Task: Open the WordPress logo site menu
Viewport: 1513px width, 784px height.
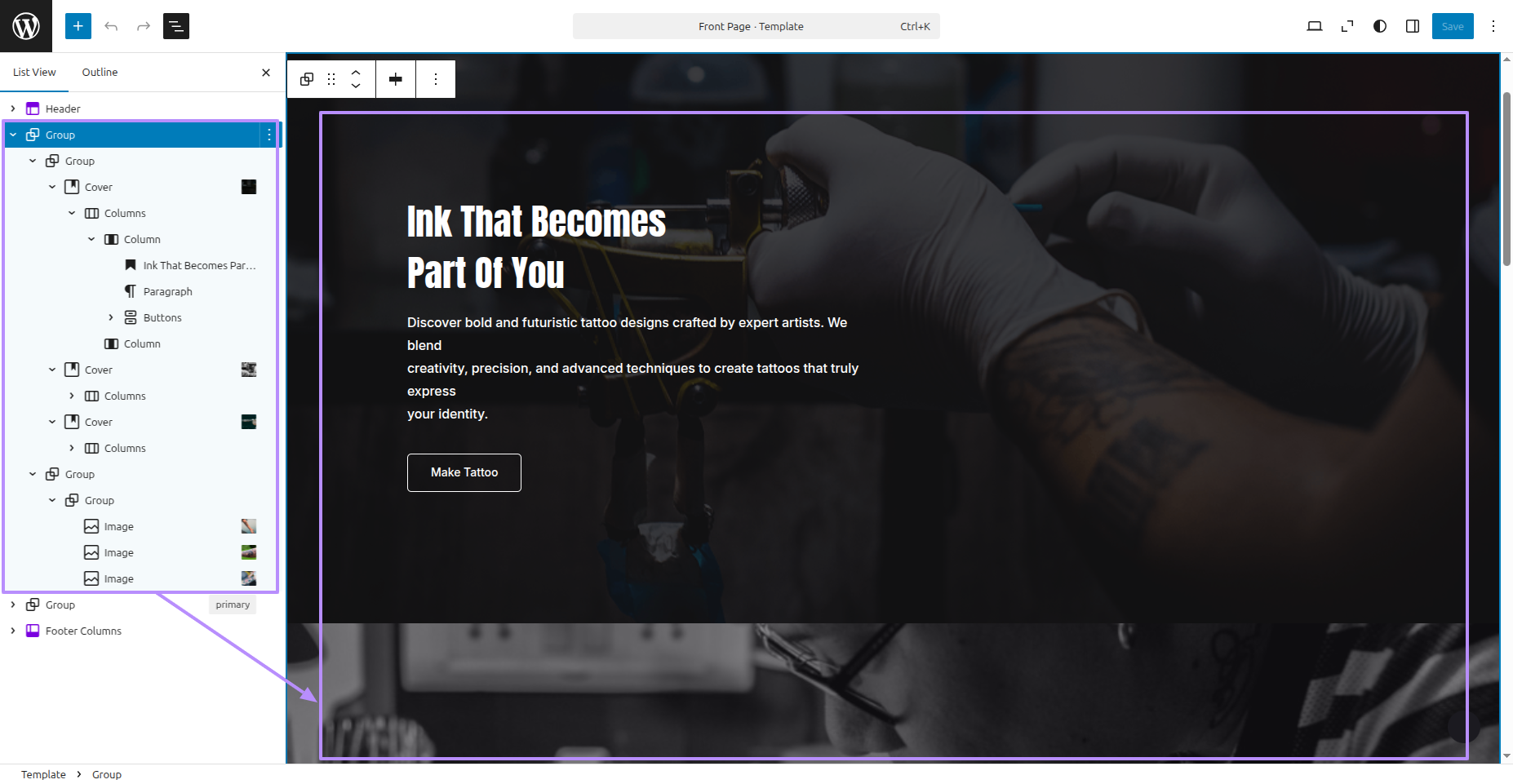Action: 26,26
